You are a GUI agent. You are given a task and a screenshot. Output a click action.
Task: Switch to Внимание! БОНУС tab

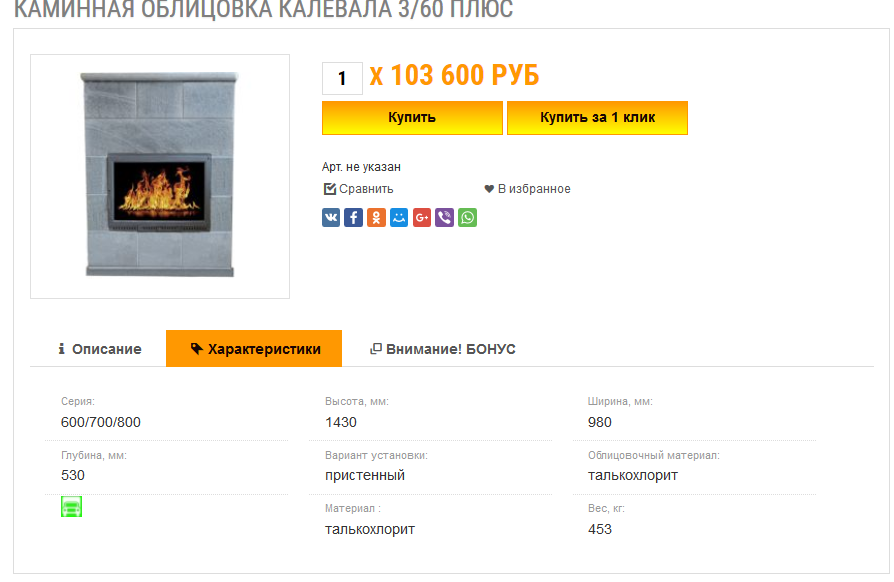442,349
